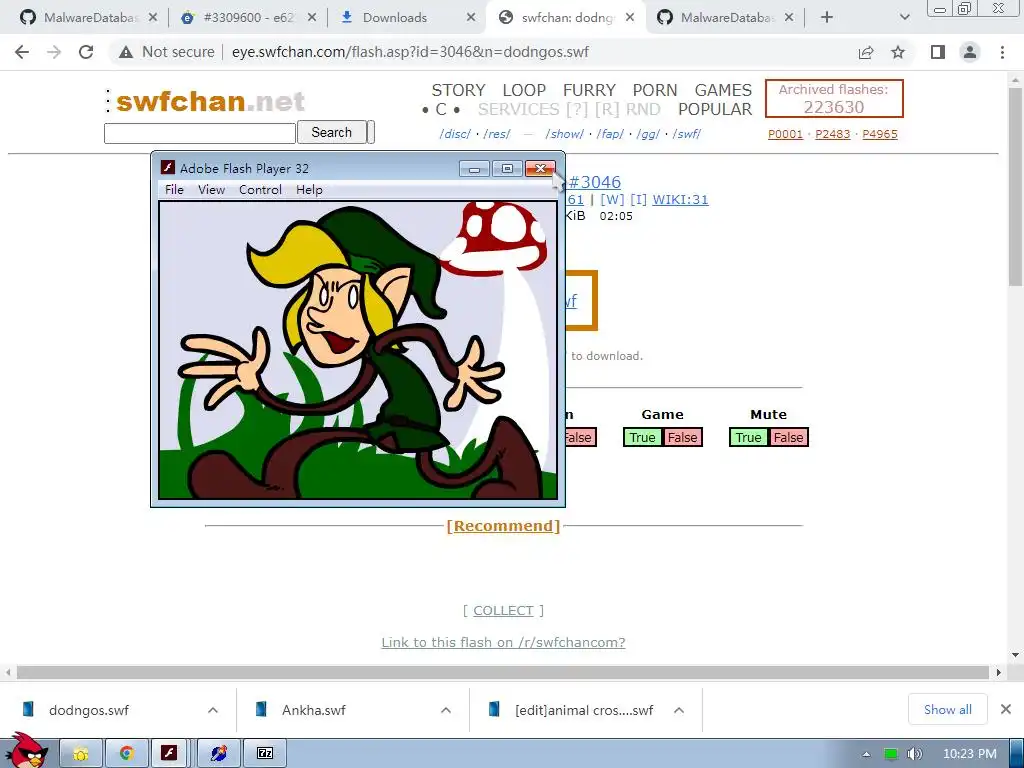1024x768 pixels.
Task: Open the Chrome three-dot menu
Action: point(1002,52)
